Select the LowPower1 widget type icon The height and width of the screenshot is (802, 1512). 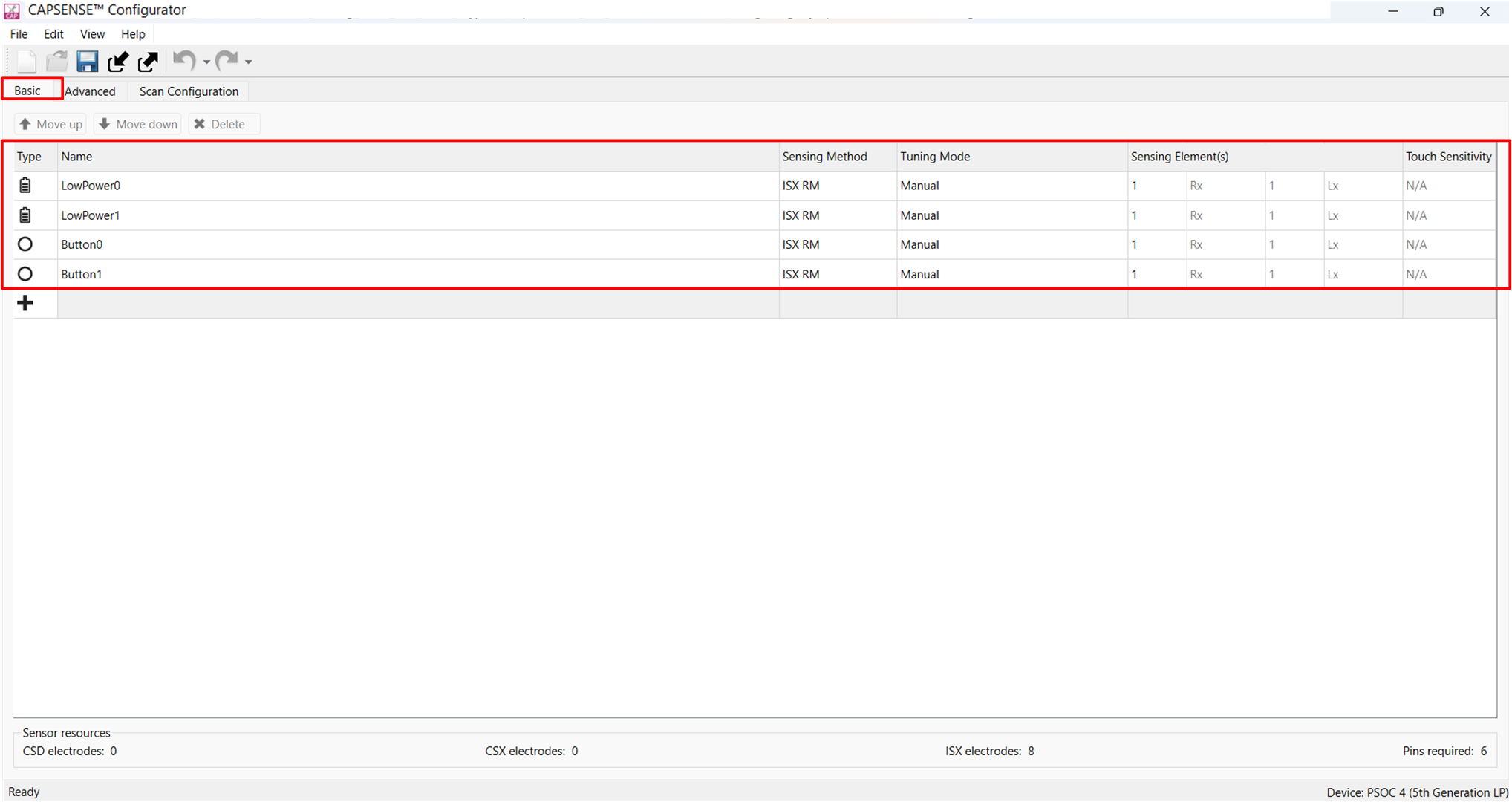click(25, 215)
